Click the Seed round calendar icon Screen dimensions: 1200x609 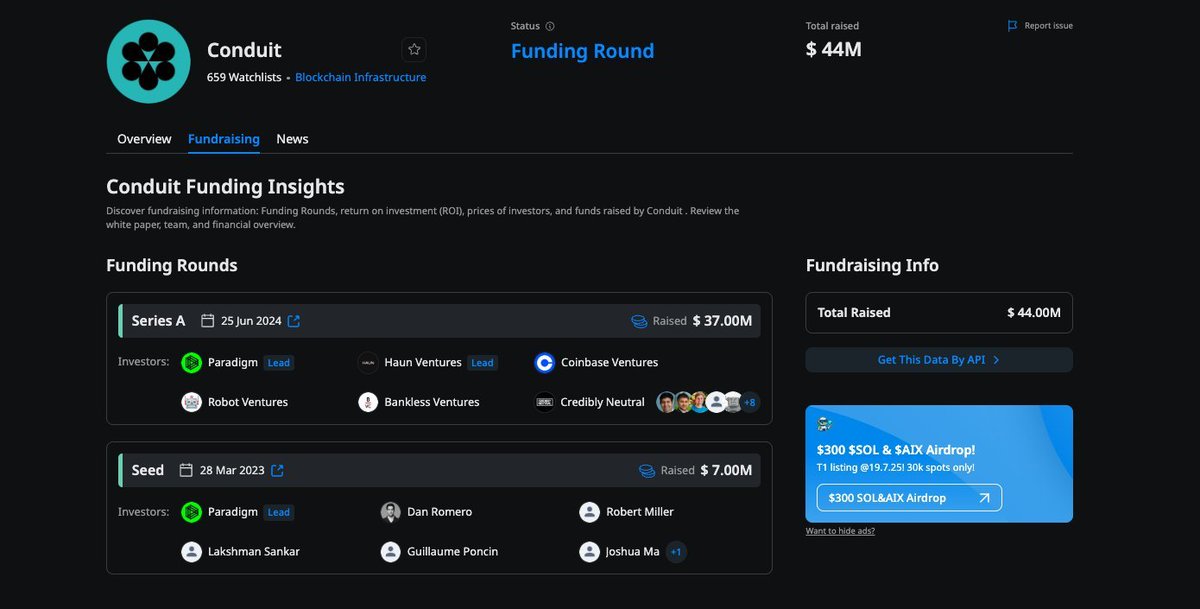186,470
